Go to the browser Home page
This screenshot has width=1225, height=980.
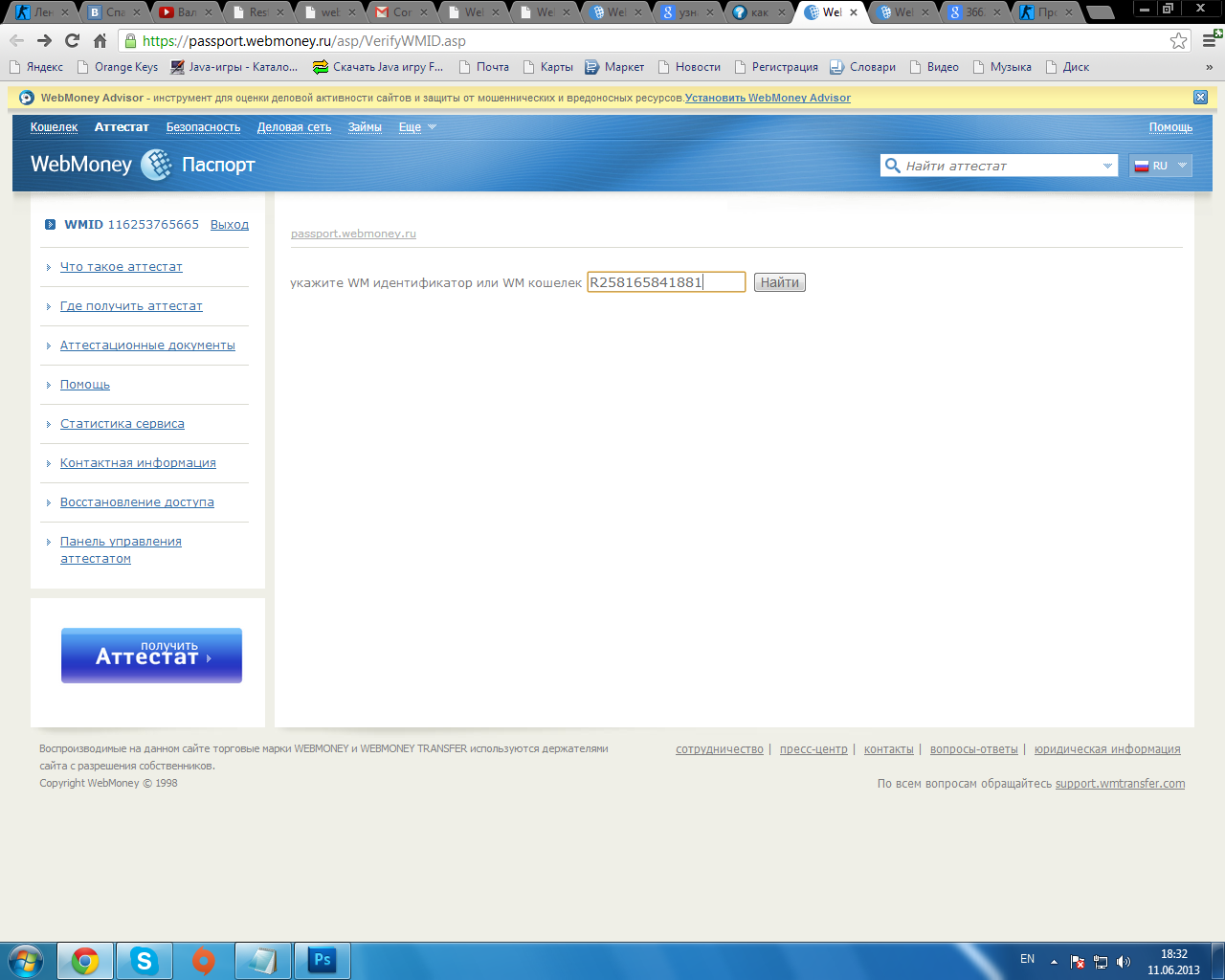click(100, 40)
